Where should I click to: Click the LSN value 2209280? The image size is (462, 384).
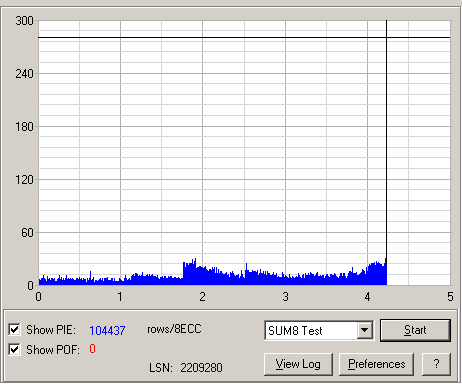pos(201,368)
